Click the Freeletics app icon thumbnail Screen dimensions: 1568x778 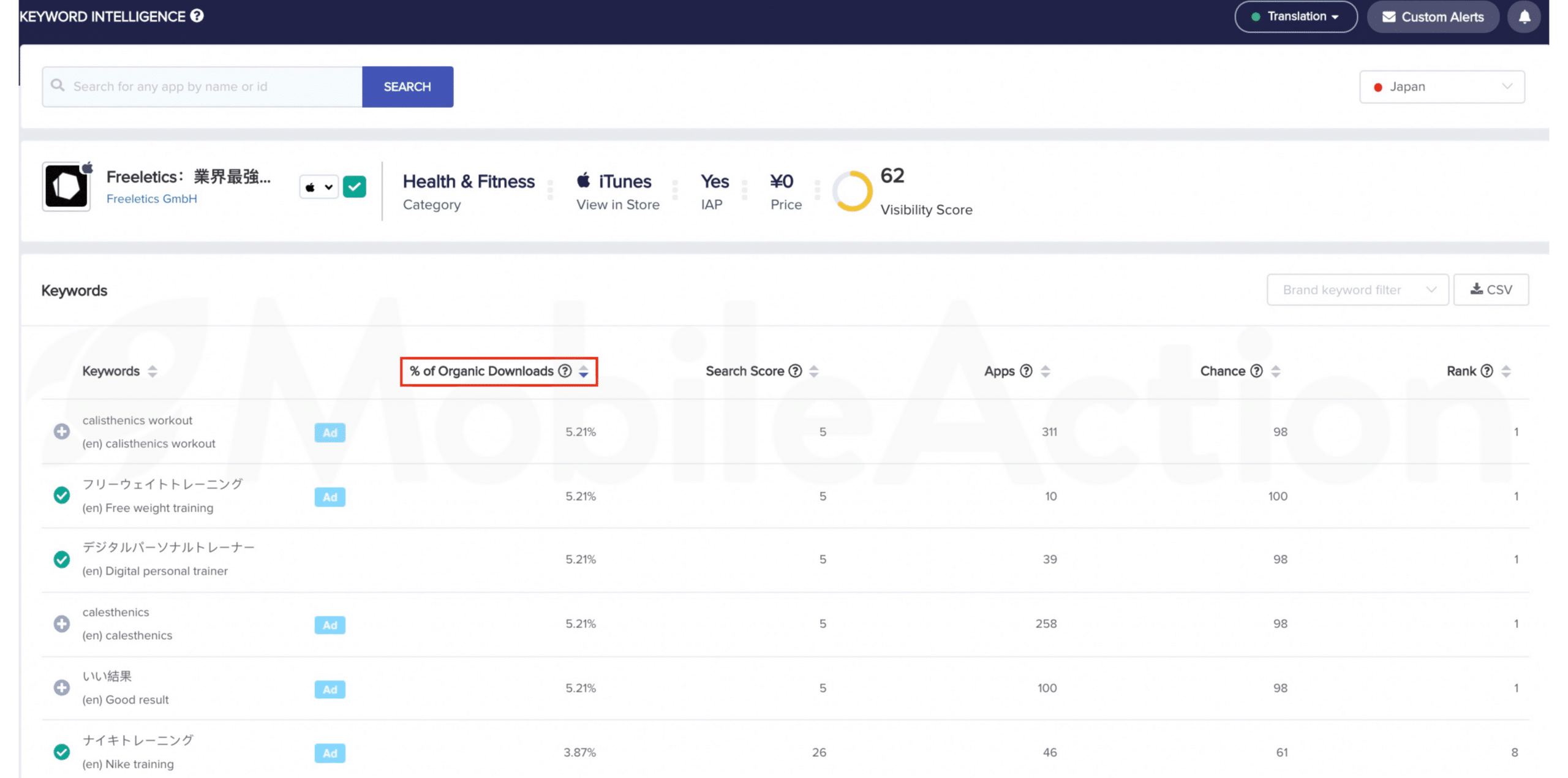66,186
